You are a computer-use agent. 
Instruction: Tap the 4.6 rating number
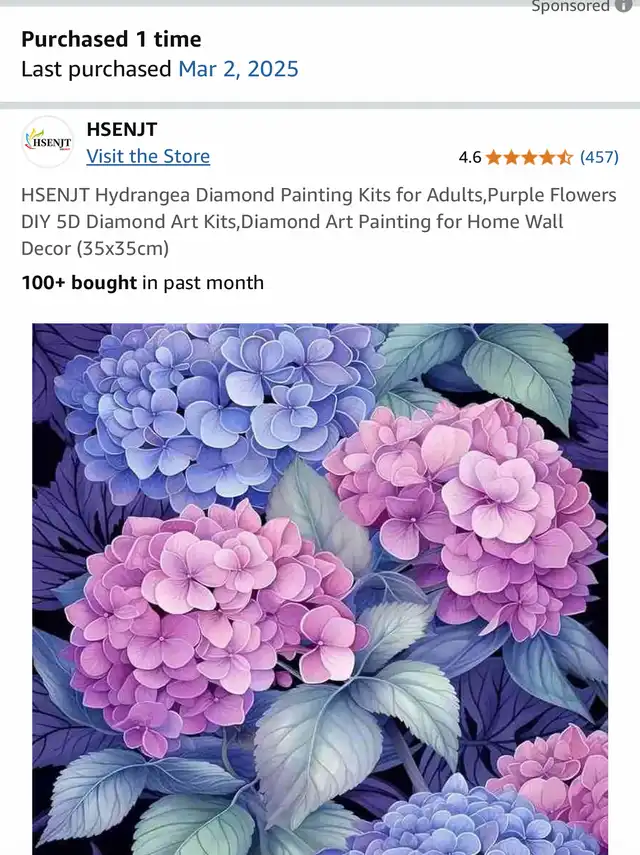coord(469,158)
